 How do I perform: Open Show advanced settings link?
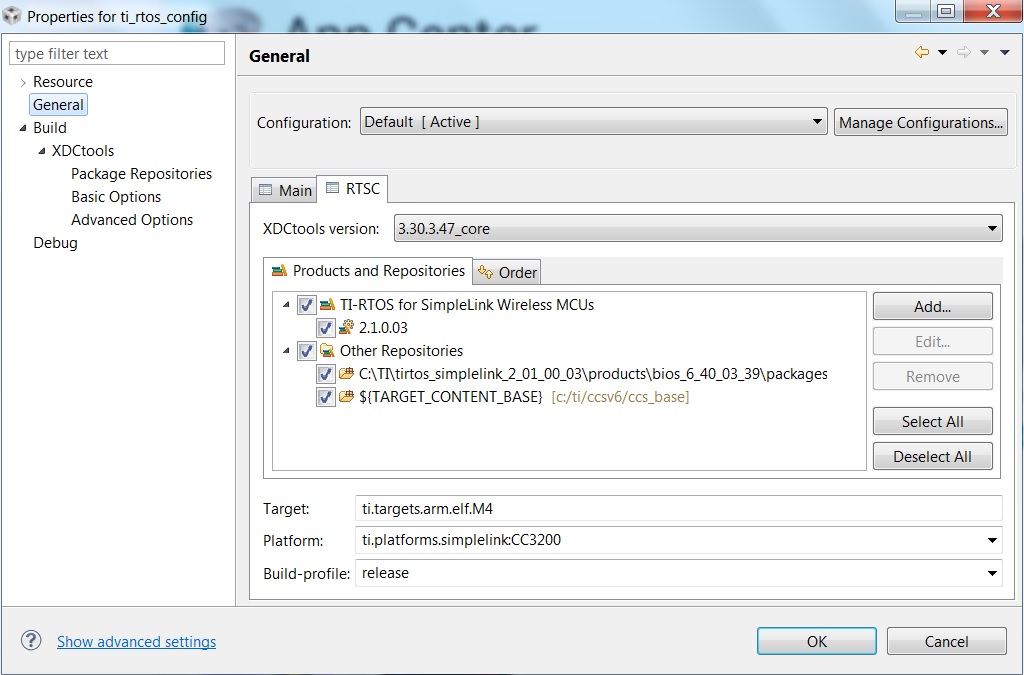(x=136, y=642)
